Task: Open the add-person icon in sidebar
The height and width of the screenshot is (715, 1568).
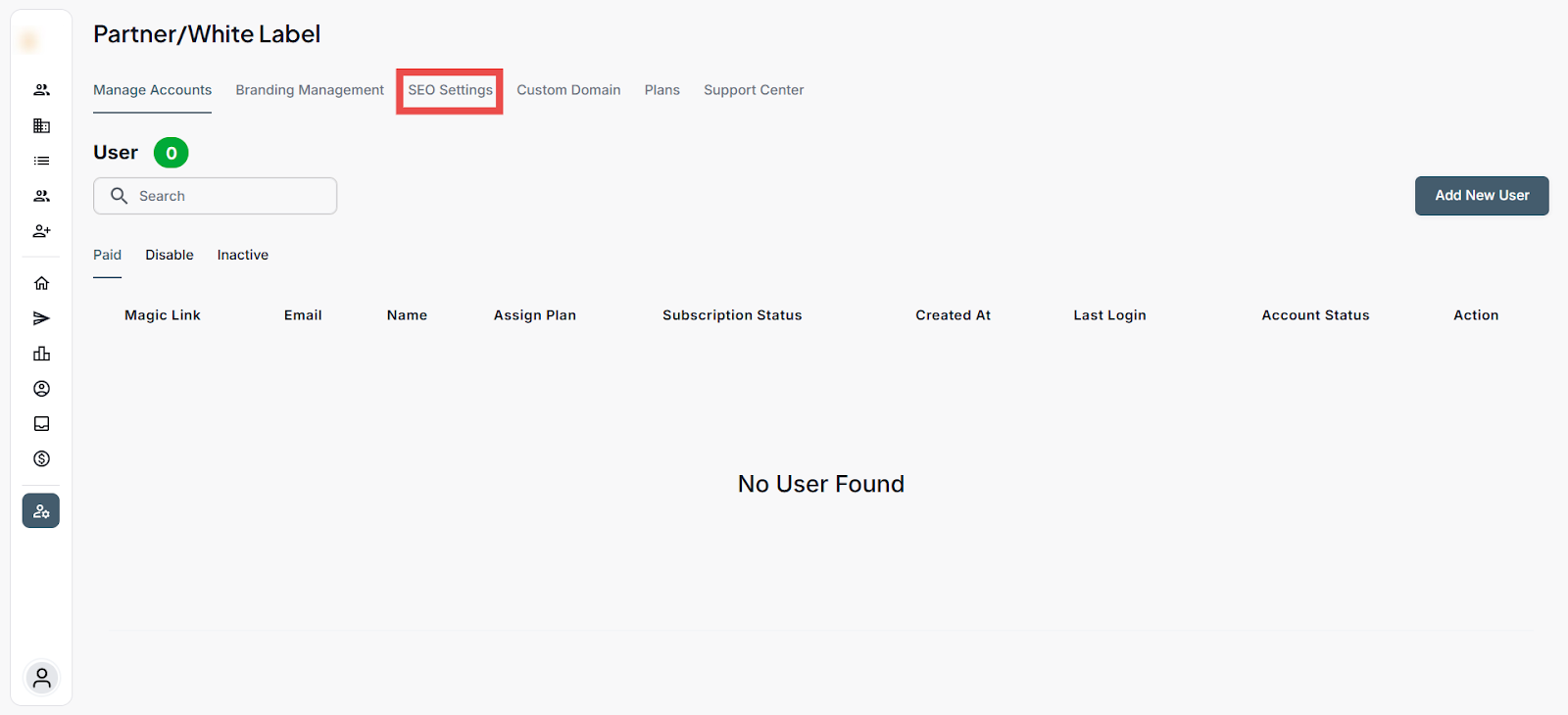Action: [41, 231]
